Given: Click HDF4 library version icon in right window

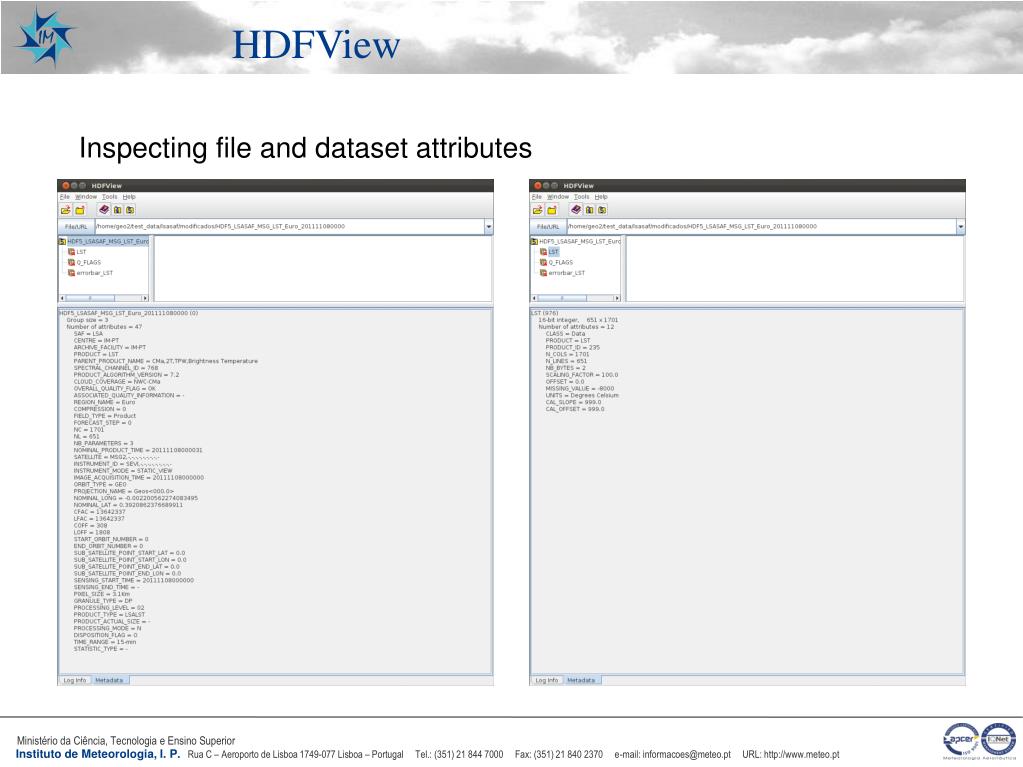Looking at the screenshot, I should 590,210.
